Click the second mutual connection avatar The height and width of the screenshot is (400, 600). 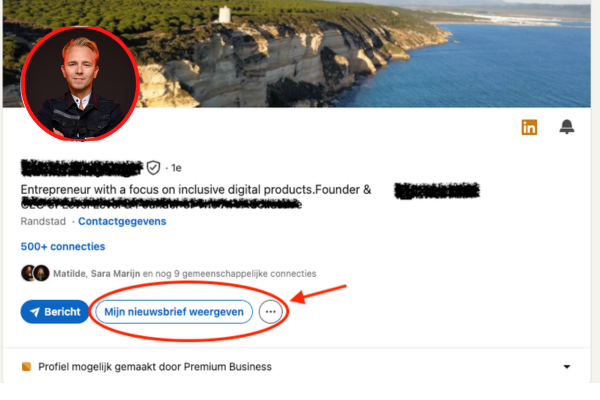point(41,273)
